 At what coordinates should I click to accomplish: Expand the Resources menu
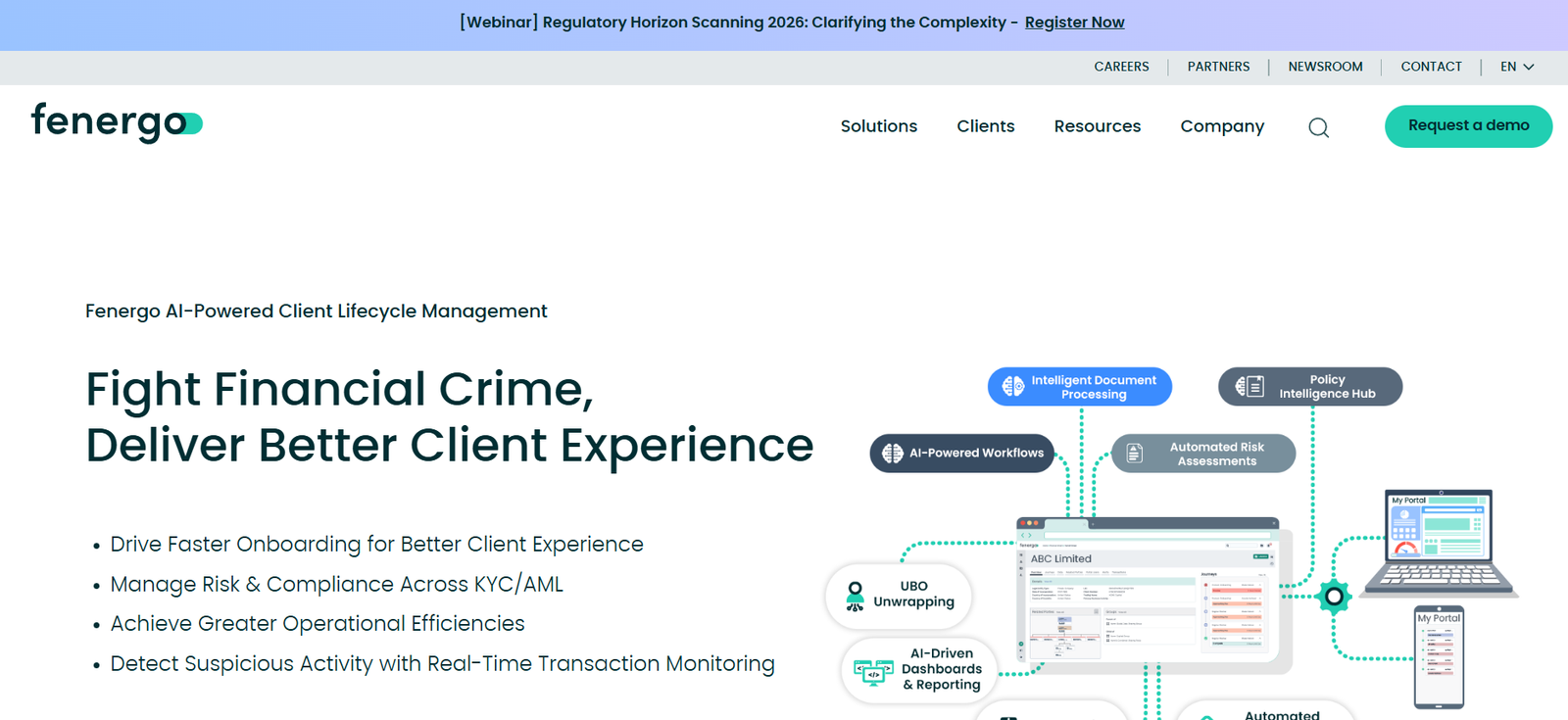tap(1097, 126)
